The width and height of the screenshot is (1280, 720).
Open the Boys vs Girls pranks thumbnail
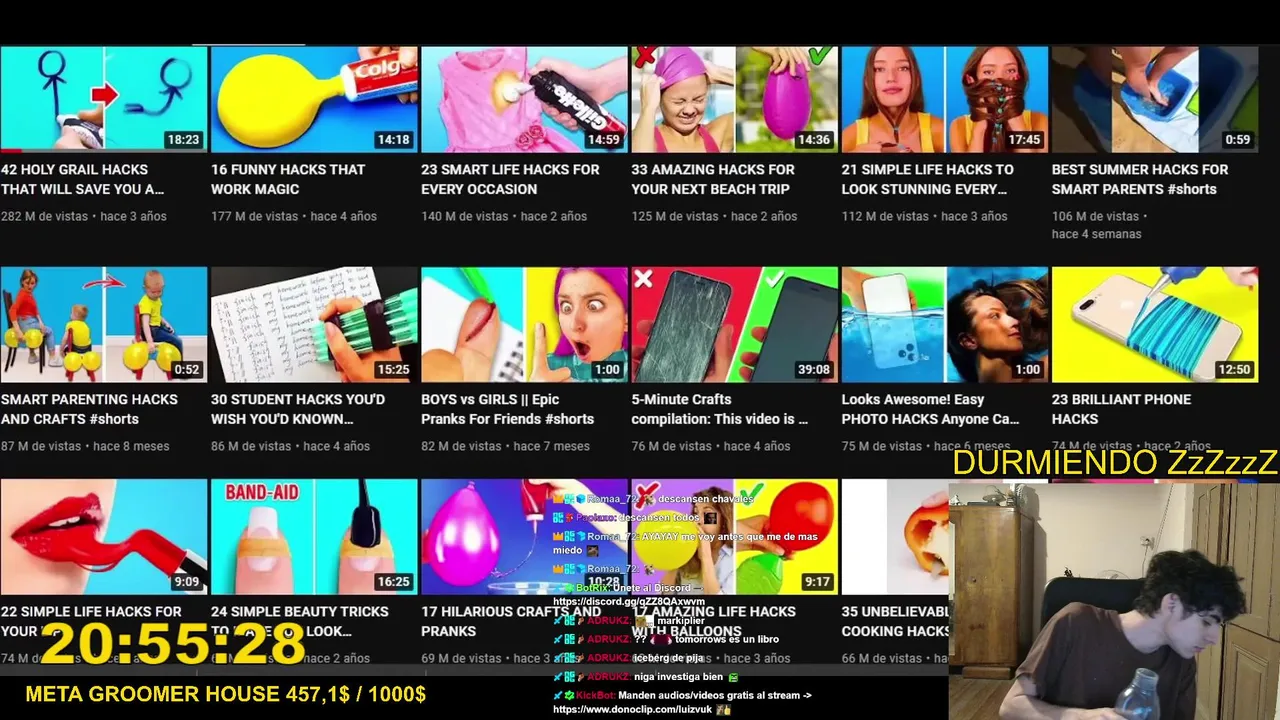[524, 324]
